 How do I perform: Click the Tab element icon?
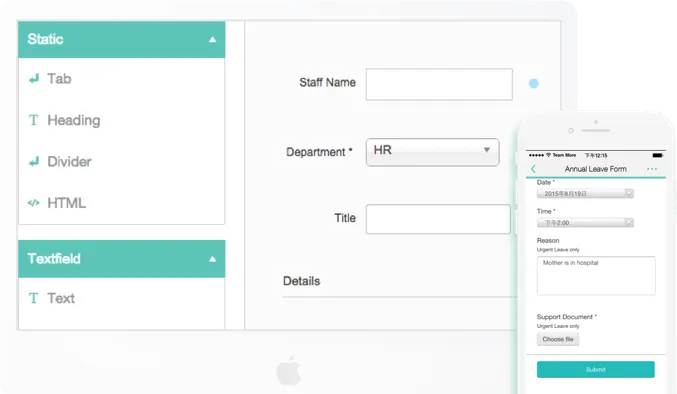[34, 79]
